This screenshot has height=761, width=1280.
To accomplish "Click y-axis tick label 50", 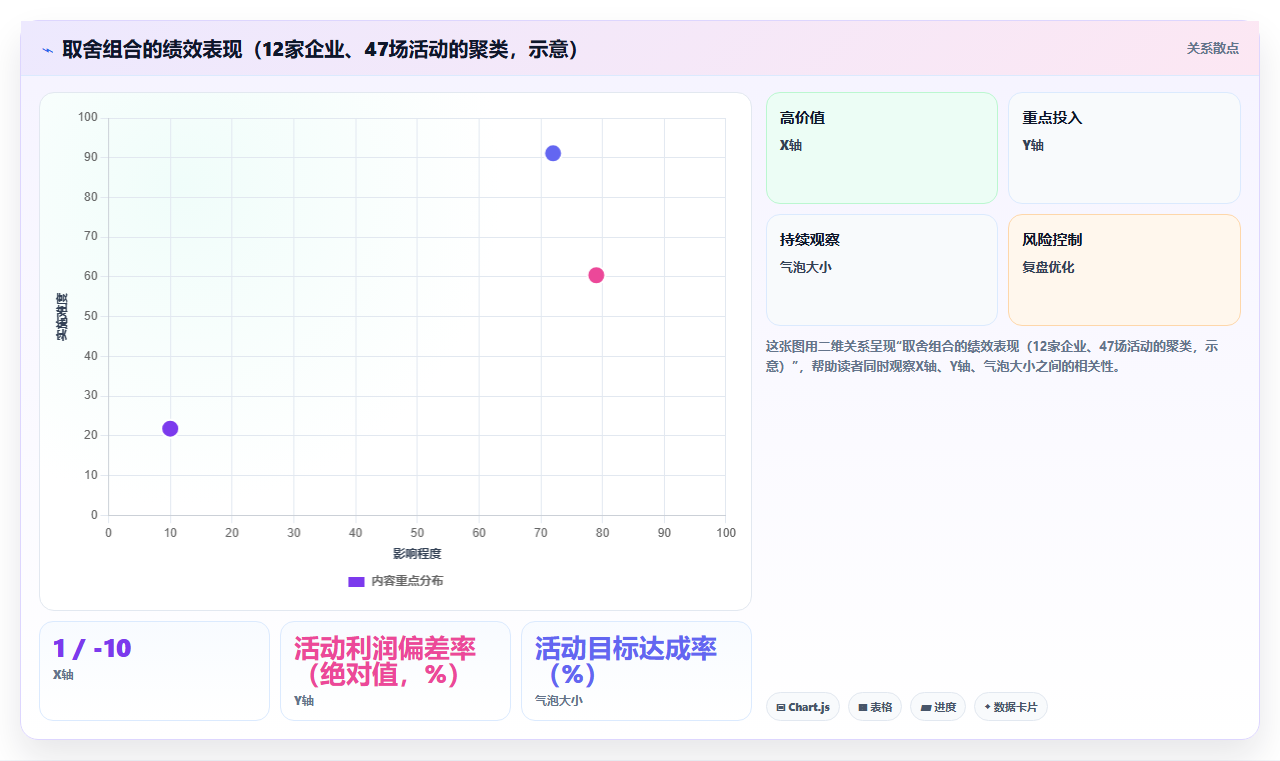I will (x=91, y=316).
